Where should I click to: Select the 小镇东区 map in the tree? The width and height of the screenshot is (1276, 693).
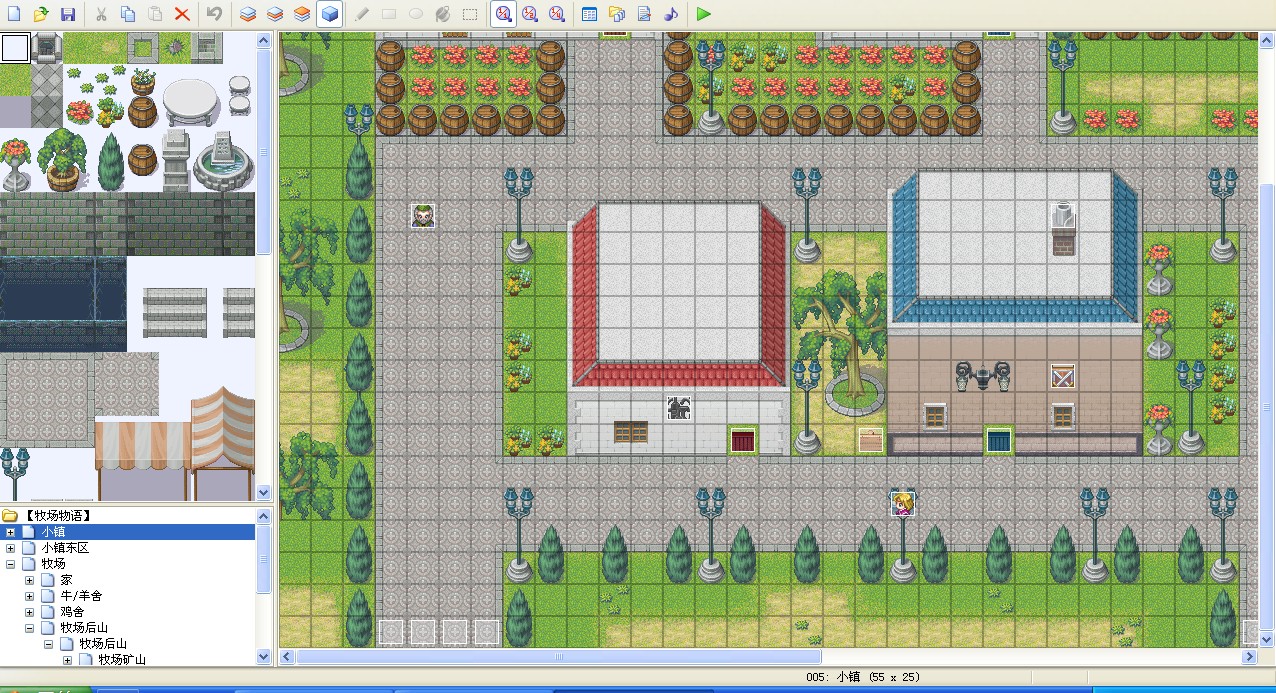[65, 548]
